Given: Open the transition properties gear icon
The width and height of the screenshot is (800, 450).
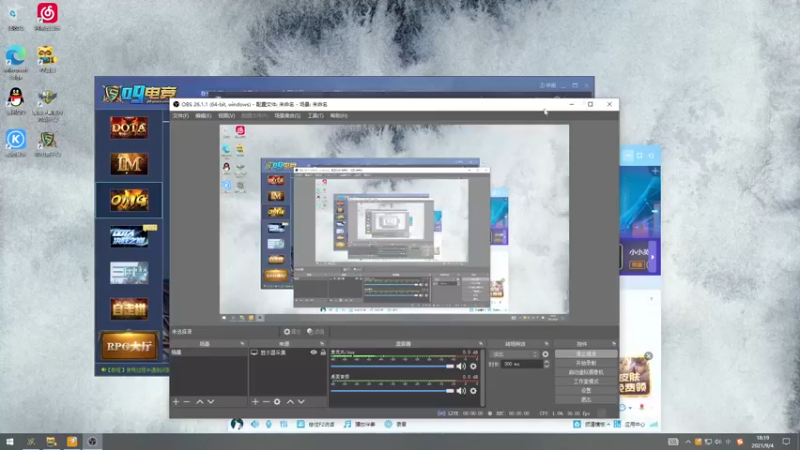Looking at the screenshot, I should pyautogui.click(x=545, y=354).
